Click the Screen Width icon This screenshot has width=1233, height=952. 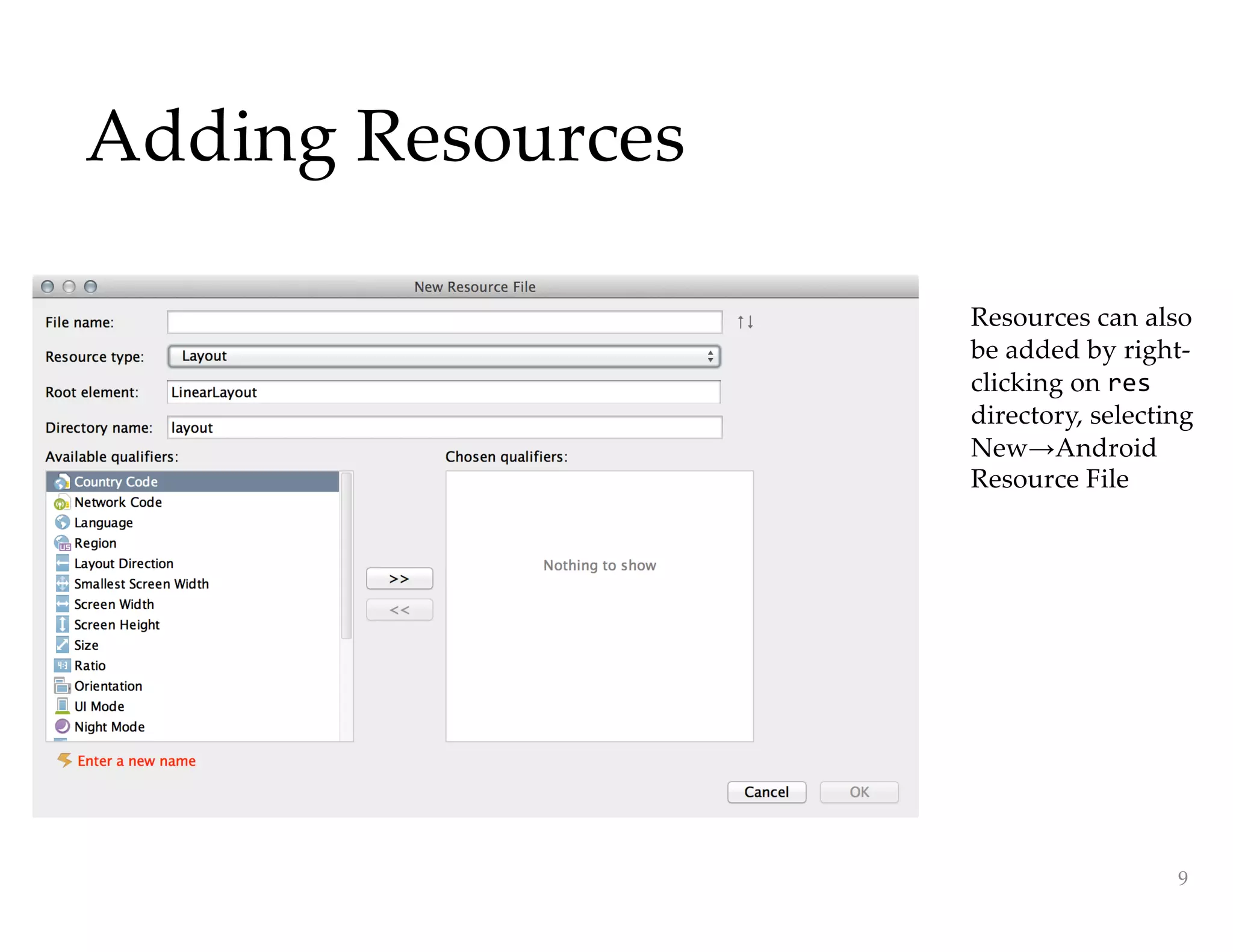tap(62, 604)
